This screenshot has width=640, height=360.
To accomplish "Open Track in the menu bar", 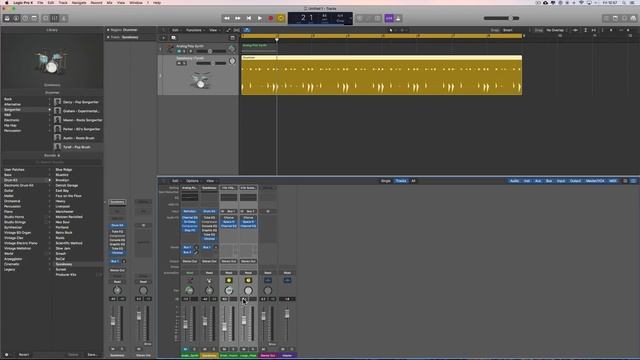I will point(63,2).
